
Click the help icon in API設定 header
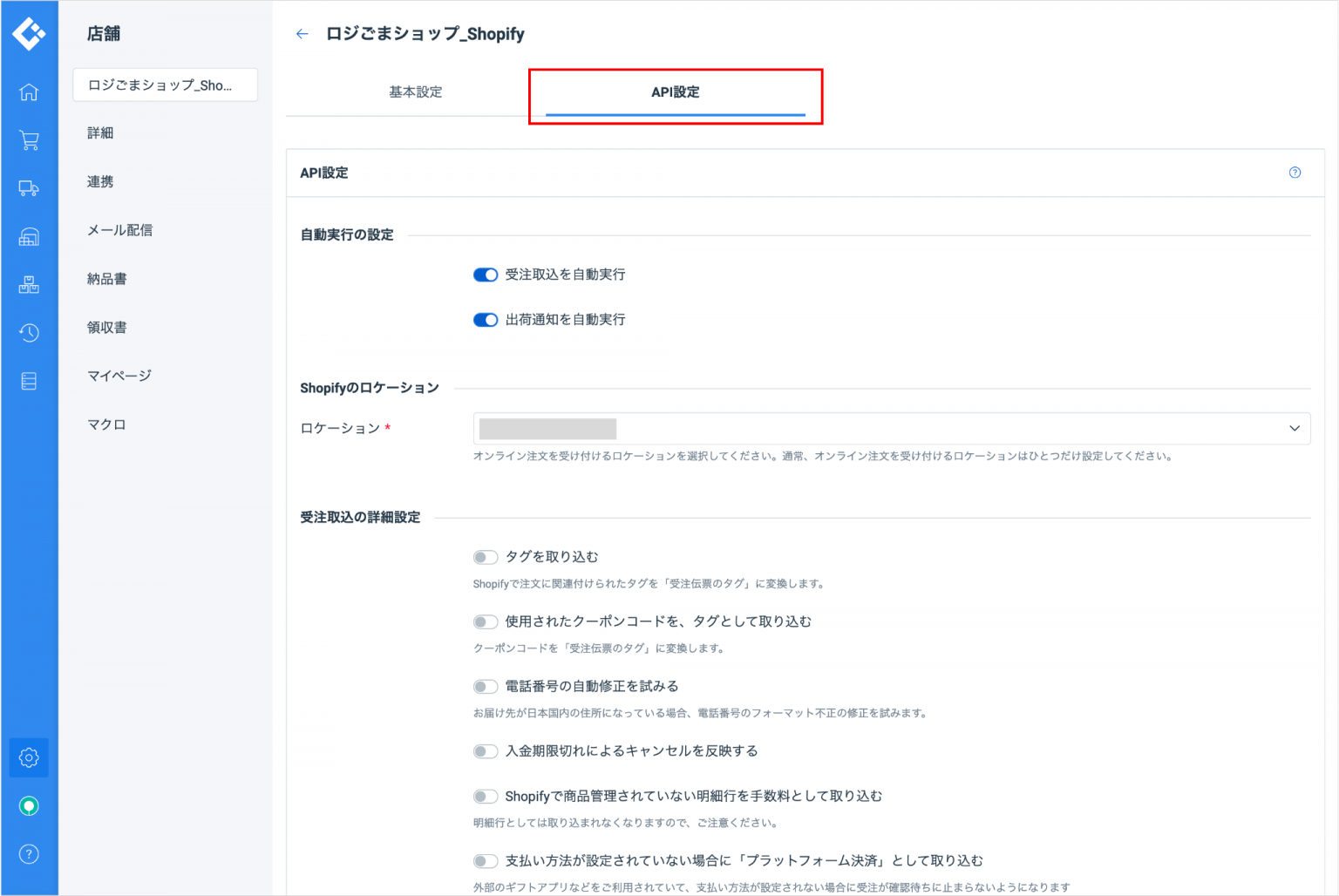tap(1295, 173)
